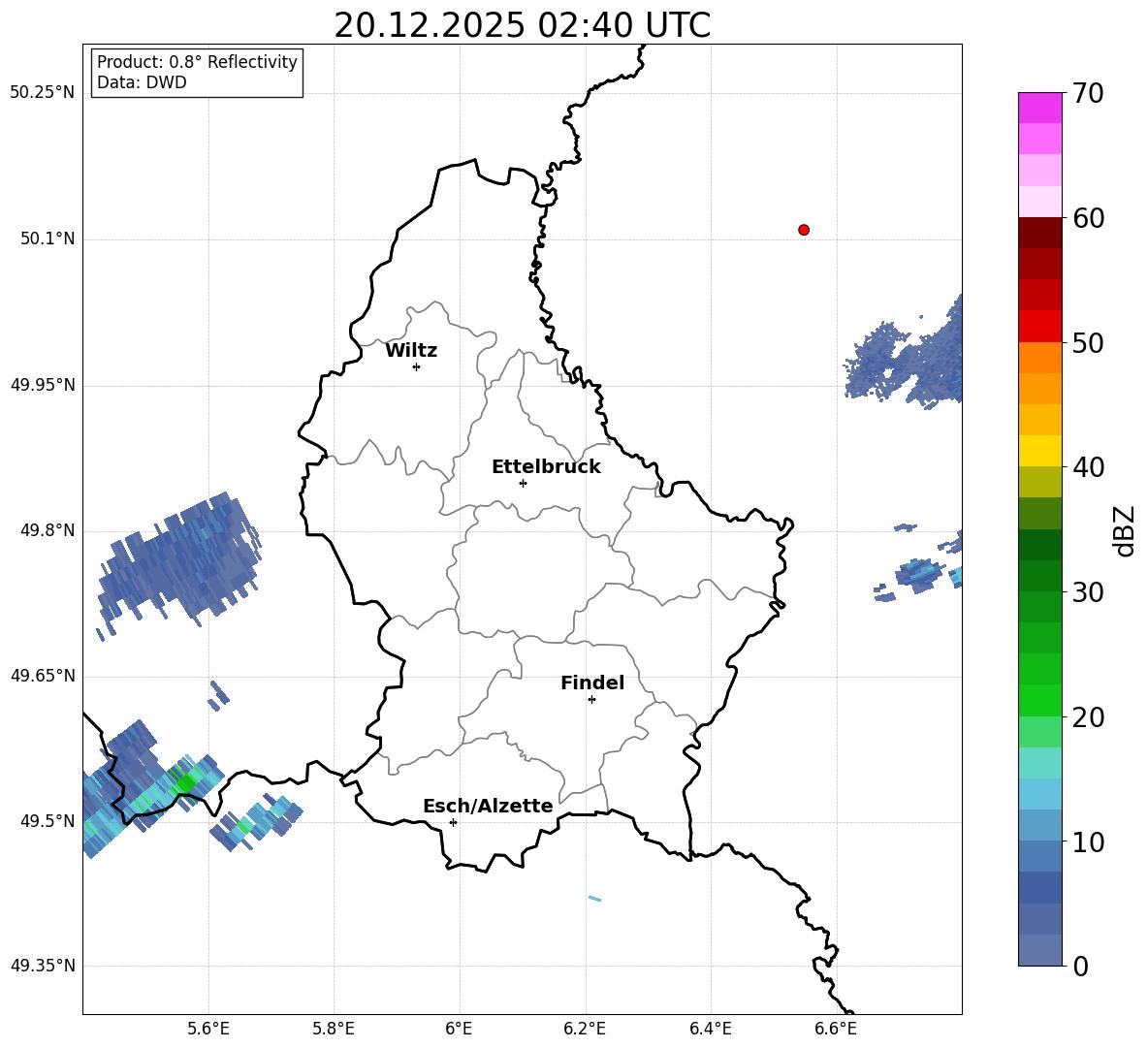Click the magenta top colorbar segment
Screen dimensions: 1148x1048
(x=1039, y=108)
